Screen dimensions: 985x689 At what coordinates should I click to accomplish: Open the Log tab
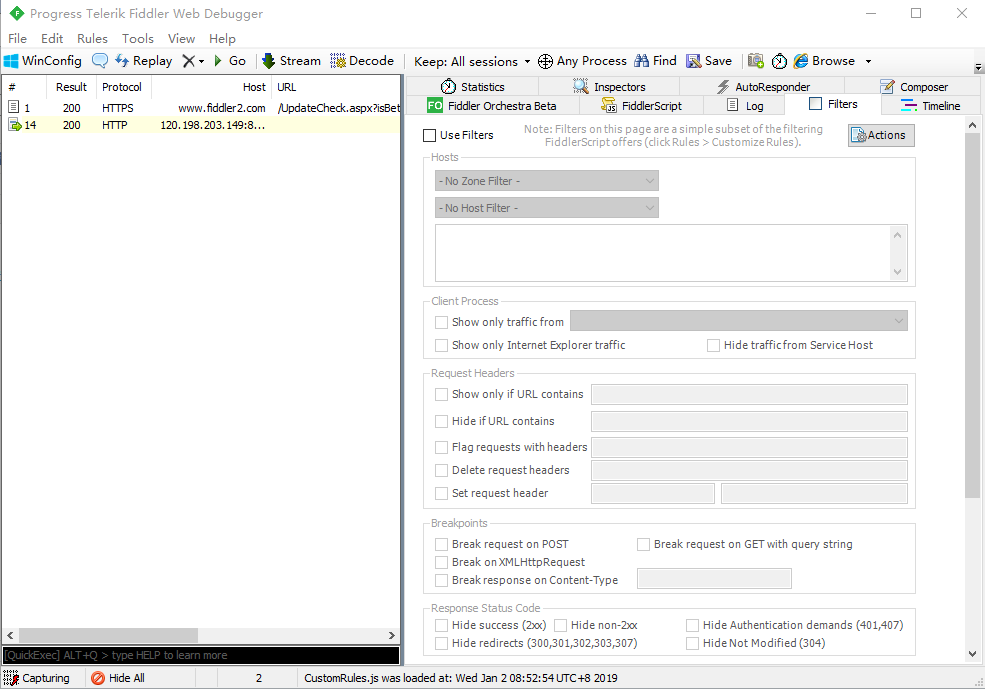[744, 106]
